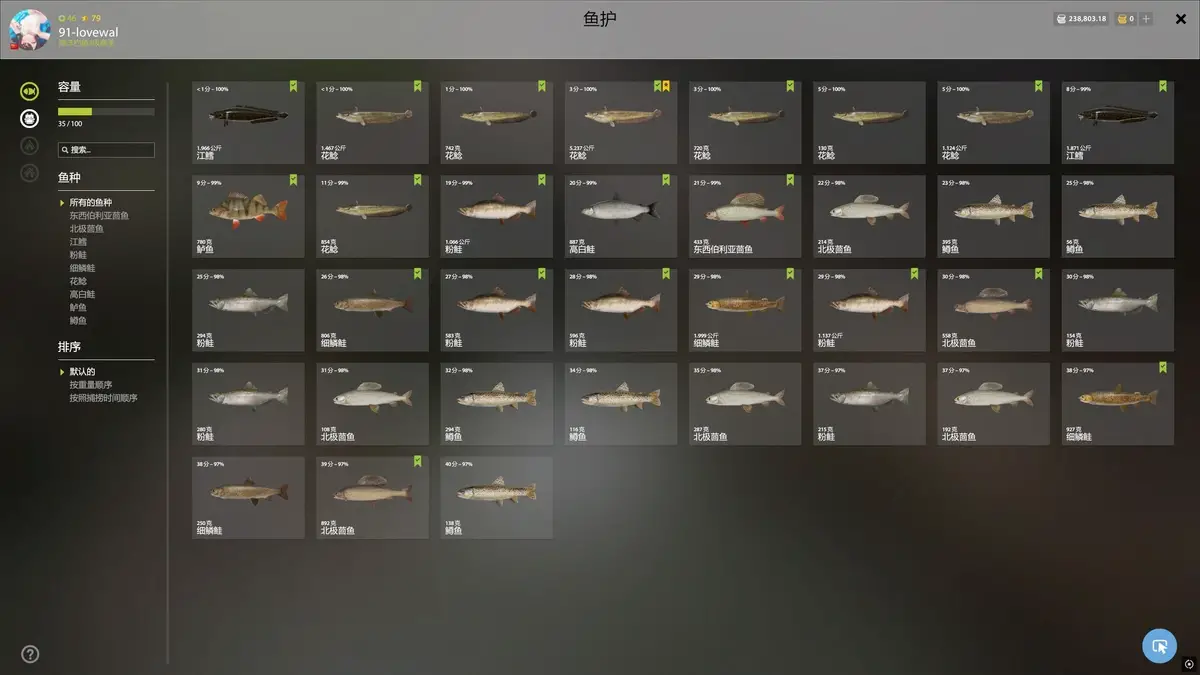The width and height of the screenshot is (1200, 675).
Task: Open the dimmed house icon in sidebar
Action: 30,173
